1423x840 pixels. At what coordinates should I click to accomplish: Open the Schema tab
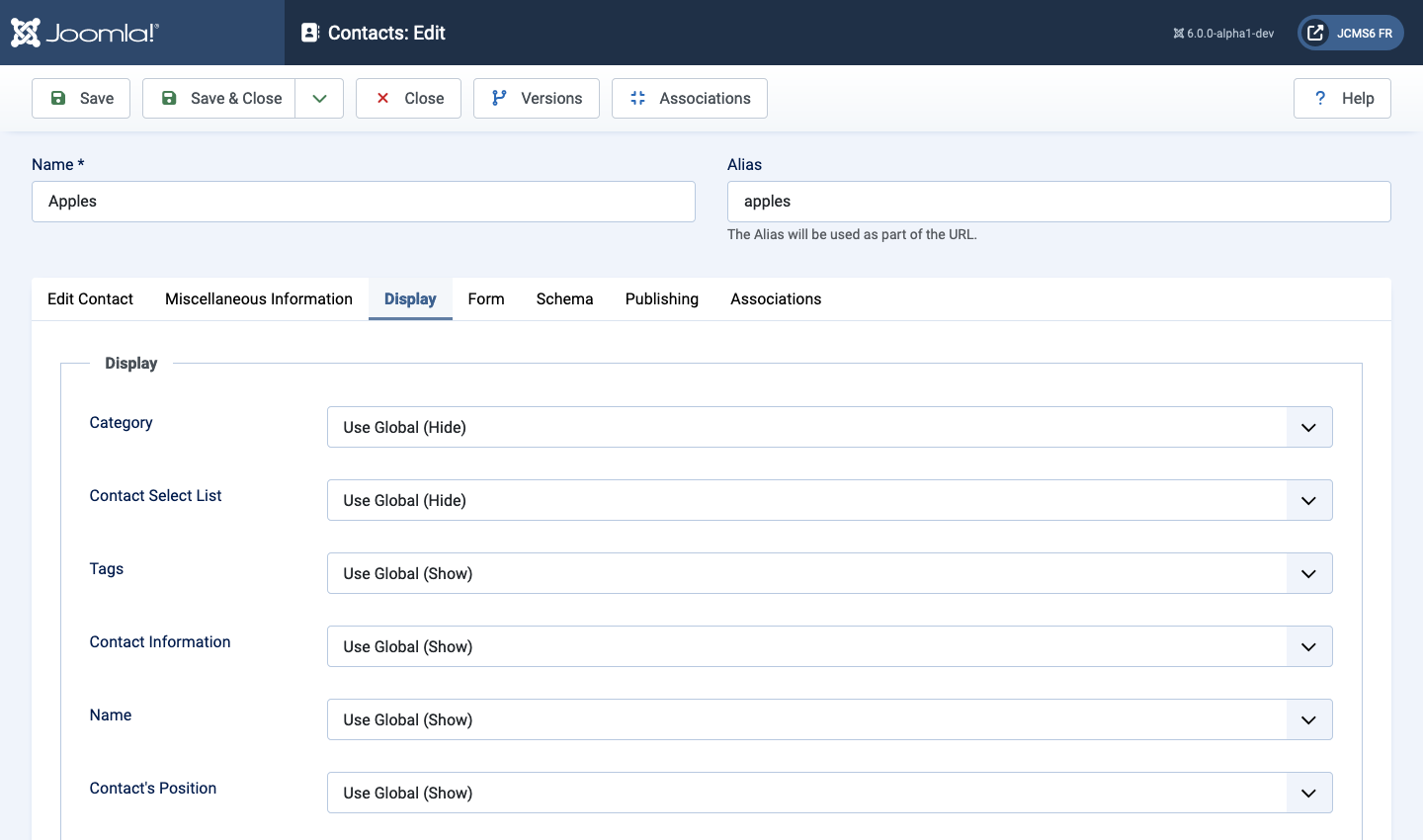pyautogui.click(x=565, y=298)
